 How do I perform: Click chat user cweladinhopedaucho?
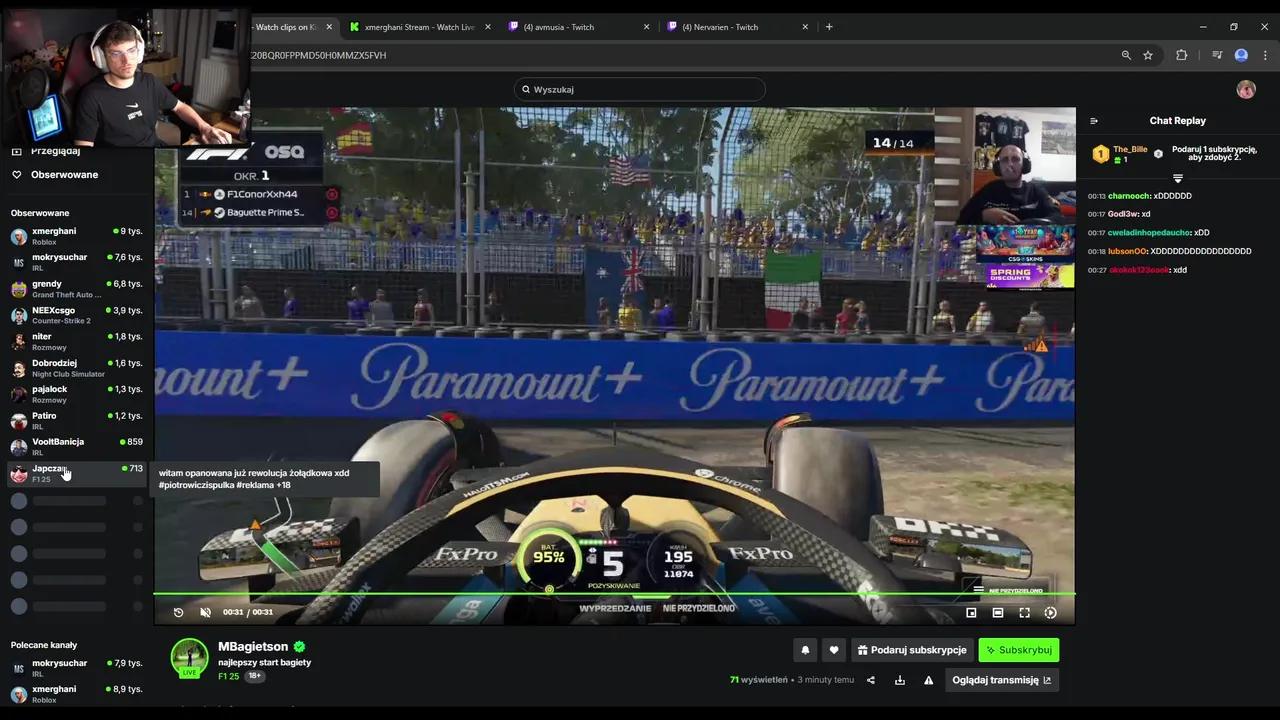[x=1149, y=233]
